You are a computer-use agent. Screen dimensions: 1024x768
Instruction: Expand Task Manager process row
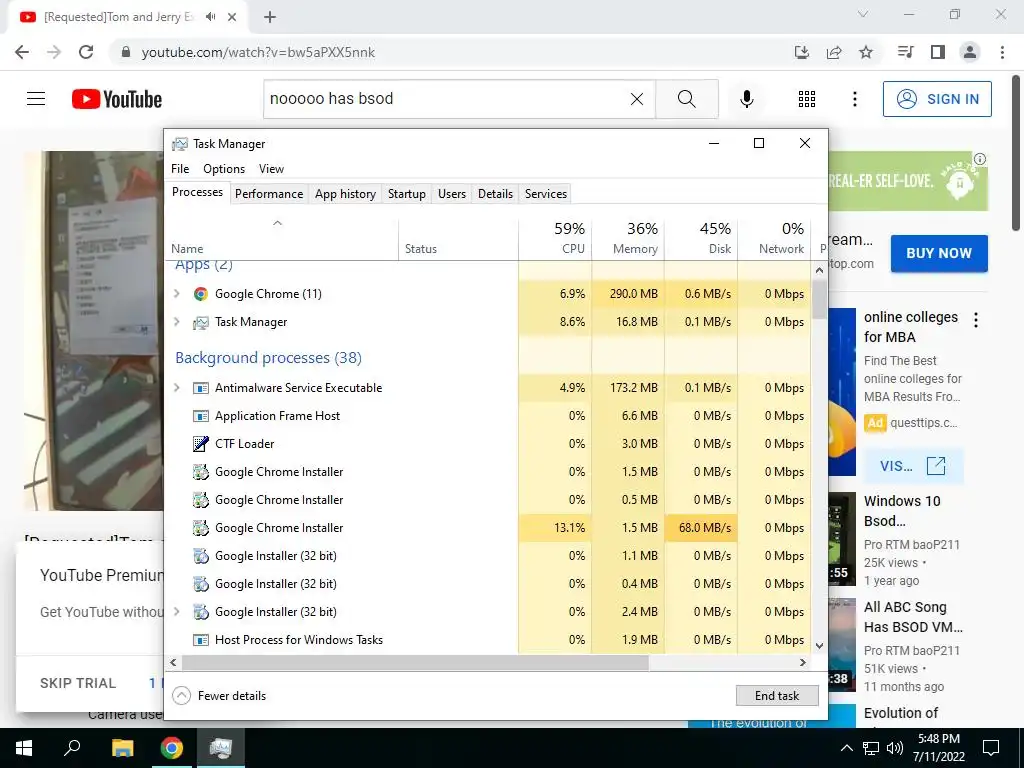tap(176, 321)
